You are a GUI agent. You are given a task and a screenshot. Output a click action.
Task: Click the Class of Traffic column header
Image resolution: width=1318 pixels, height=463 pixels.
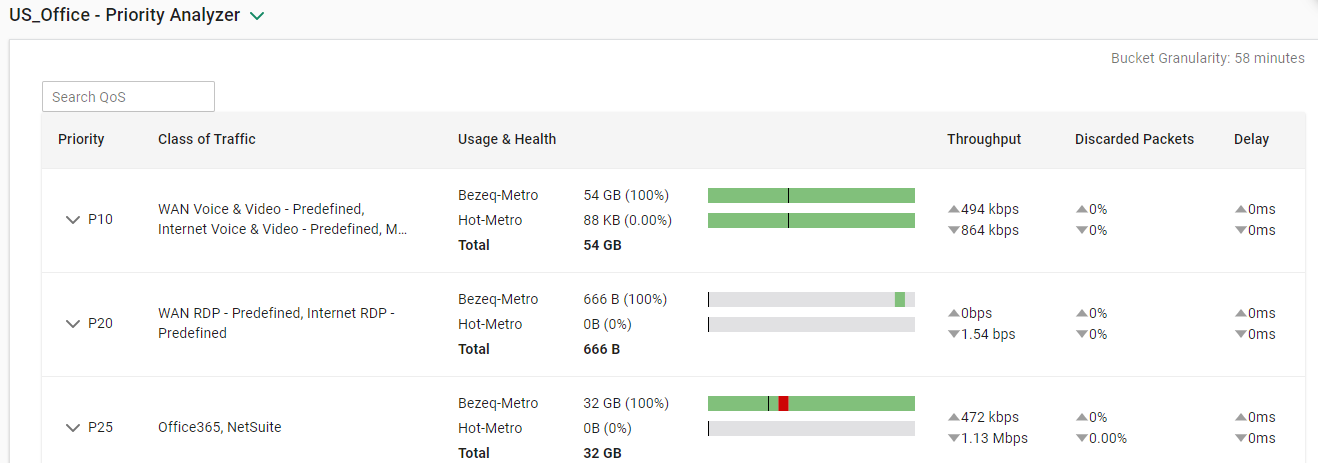[207, 139]
